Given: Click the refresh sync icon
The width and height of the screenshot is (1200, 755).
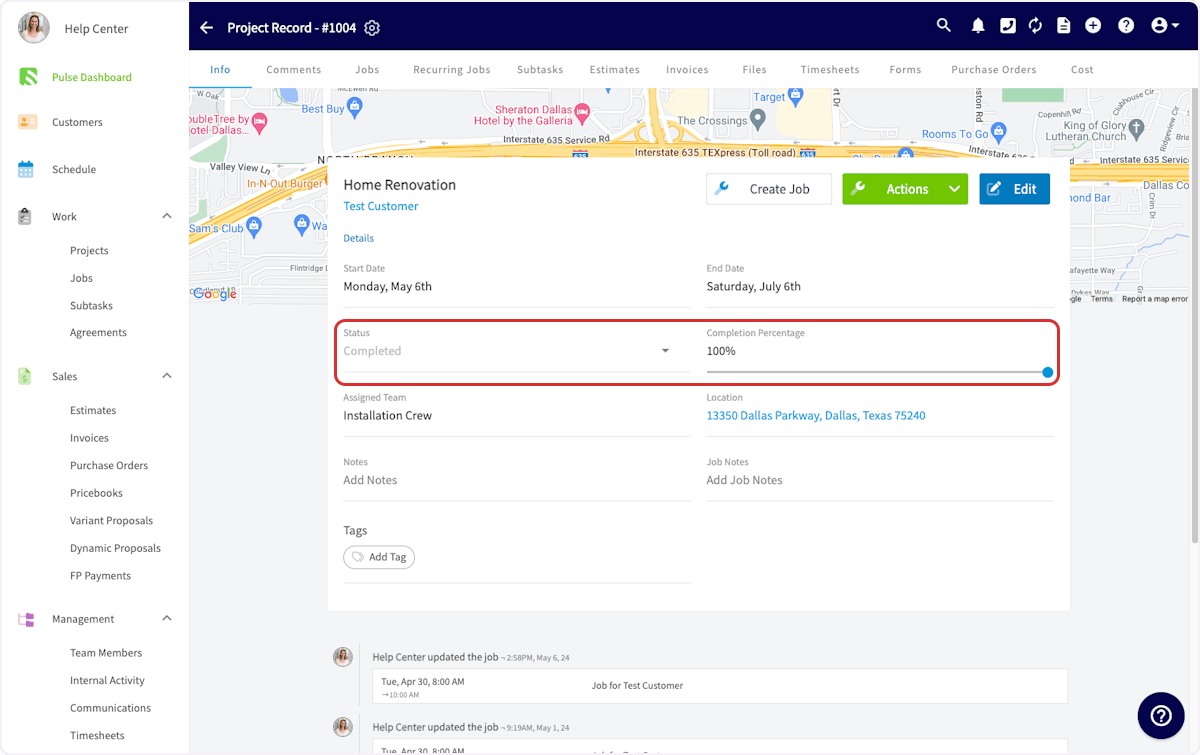Looking at the screenshot, I should click(x=1035, y=26).
